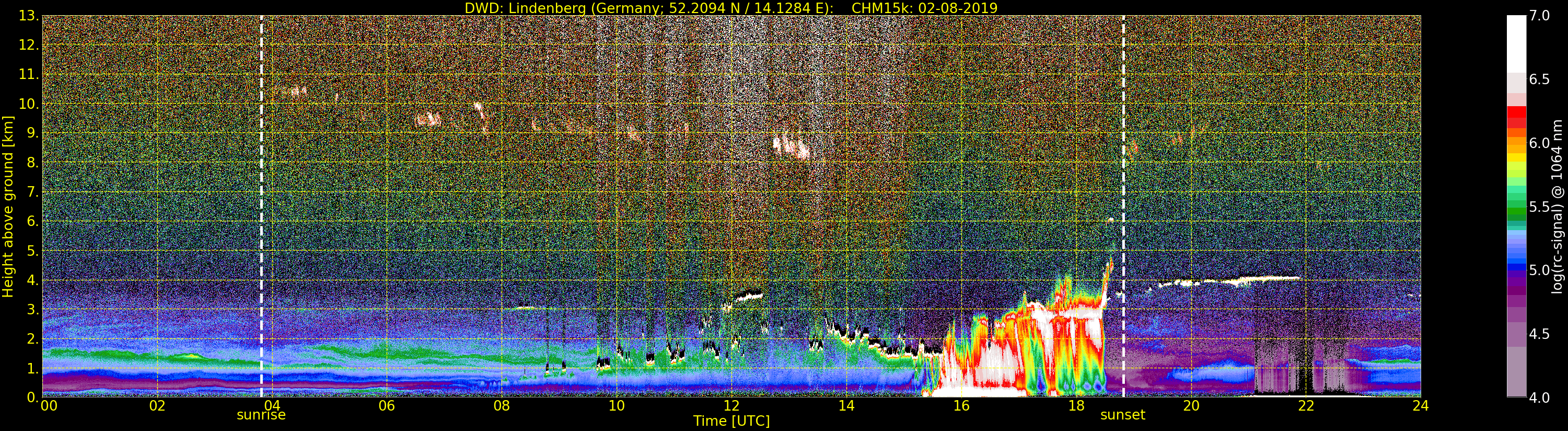Viewport: 1568px width, 431px height.
Task: Select the '11.' height axis tick label
Action: pos(29,74)
